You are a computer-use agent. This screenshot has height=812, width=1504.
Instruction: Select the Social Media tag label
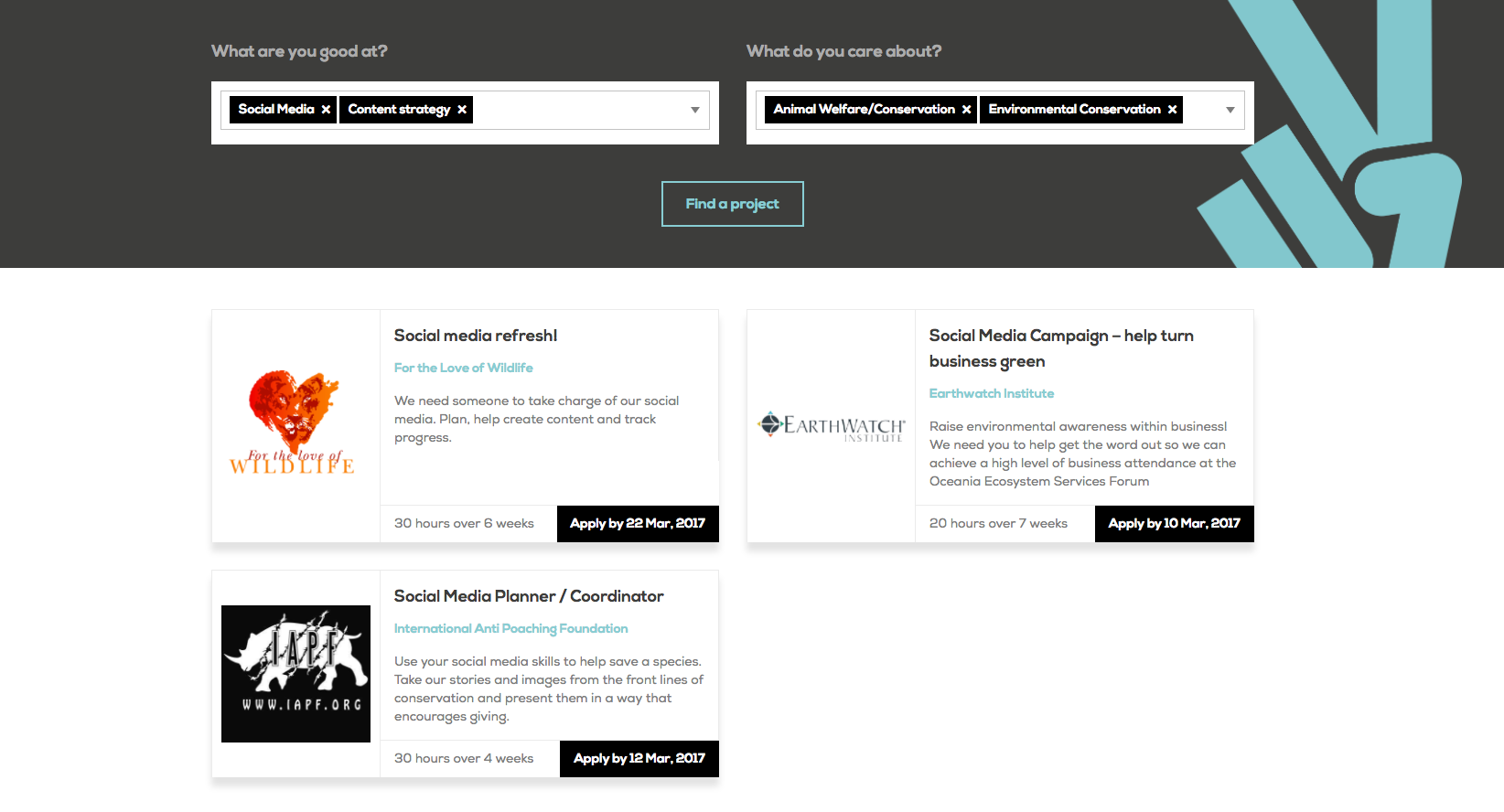click(x=276, y=110)
